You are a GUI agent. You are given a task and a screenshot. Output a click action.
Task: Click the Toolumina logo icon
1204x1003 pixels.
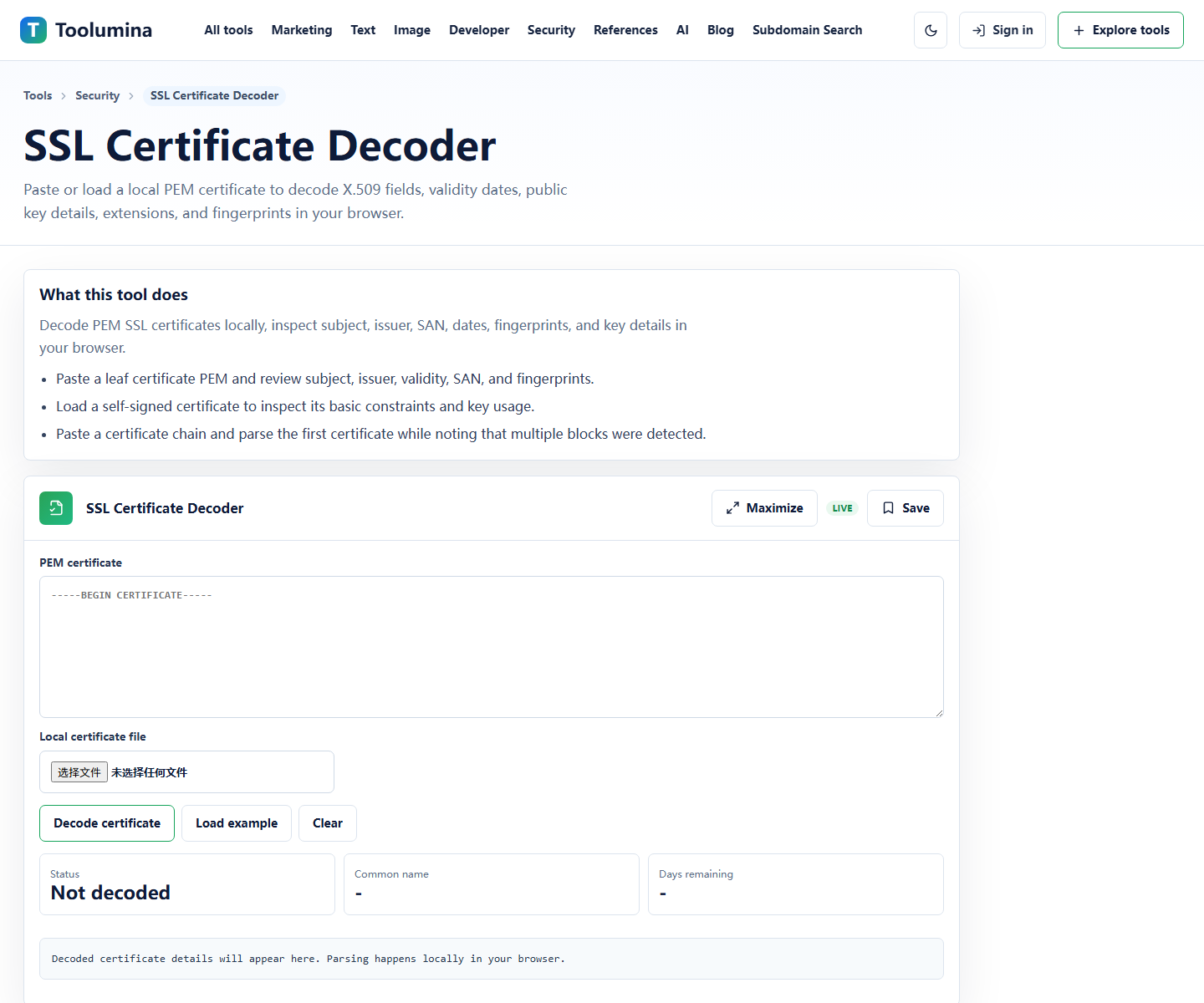pyautogui.click(x=33, y=30)
